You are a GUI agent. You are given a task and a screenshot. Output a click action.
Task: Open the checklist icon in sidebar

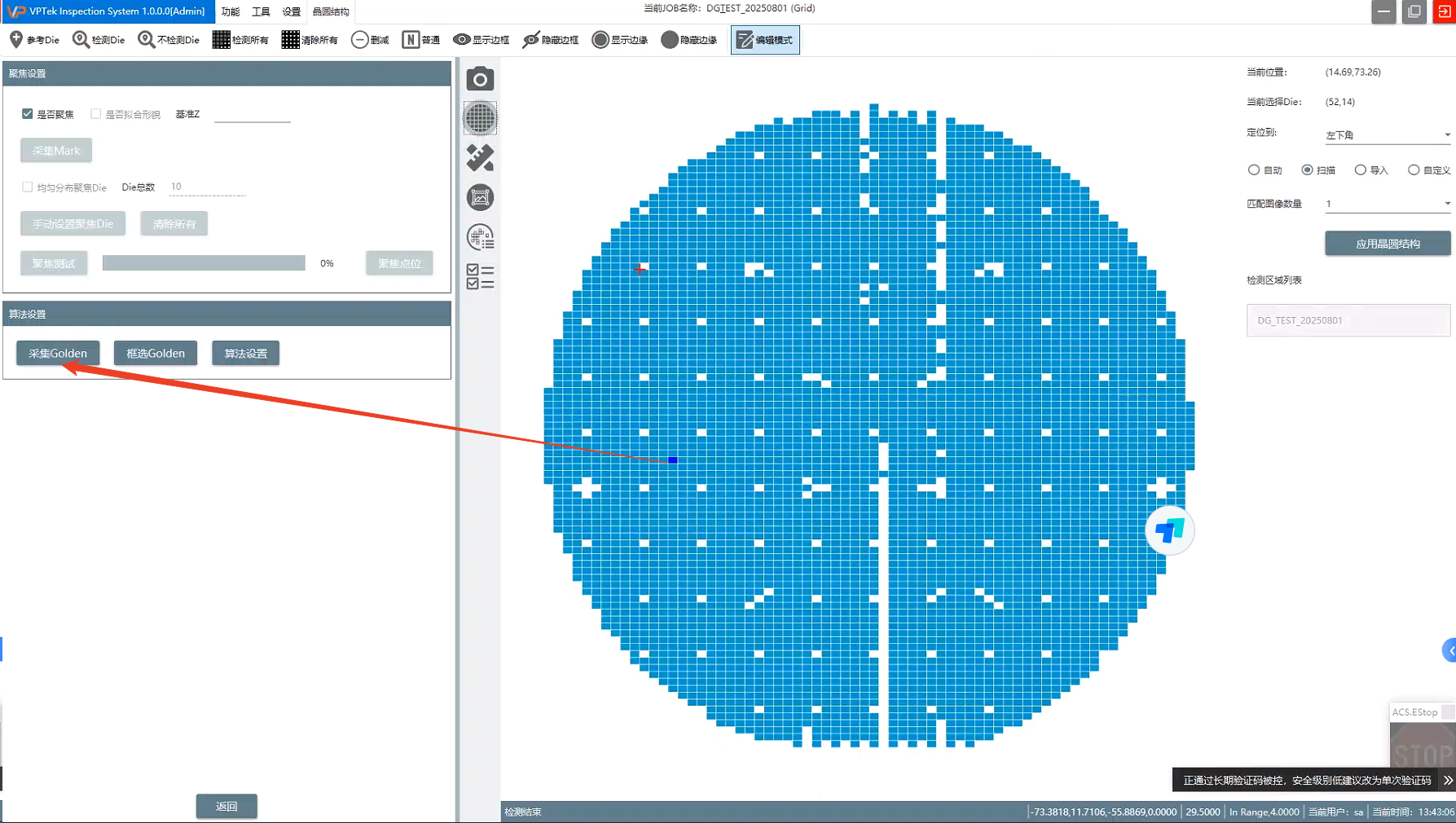[x=480, y=277]
